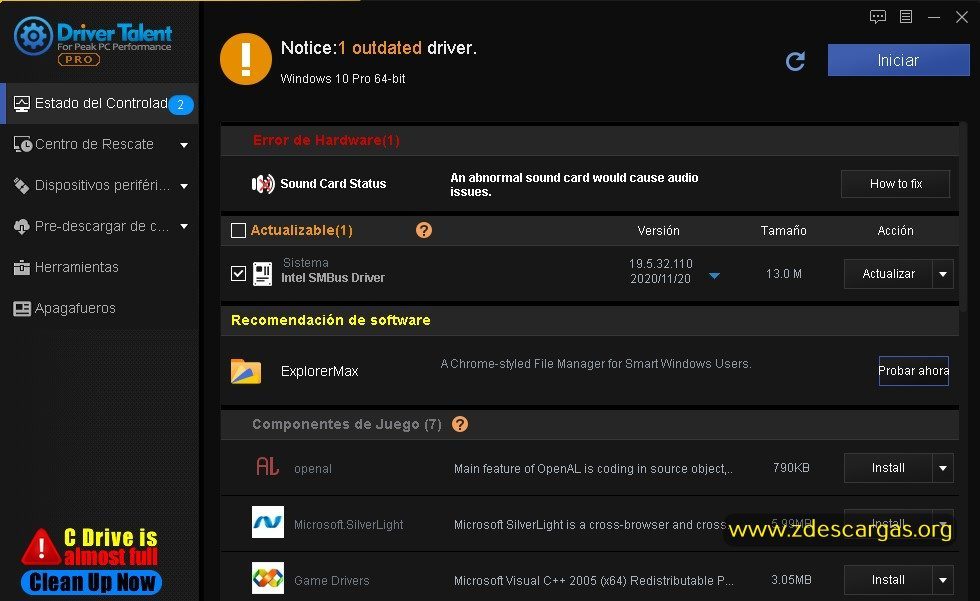
Task: Click the Herramientas toolbox icon
Action: tap(21, 267)
